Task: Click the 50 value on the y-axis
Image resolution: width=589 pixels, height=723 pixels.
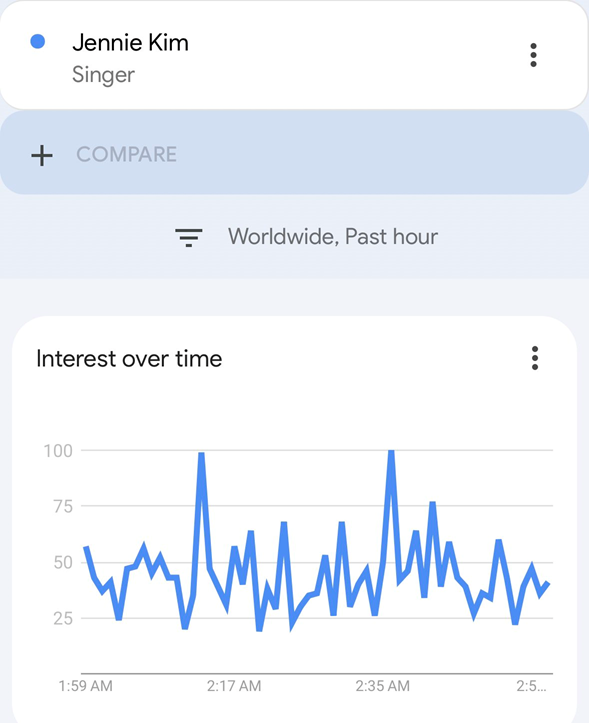Action: (63, 562)
